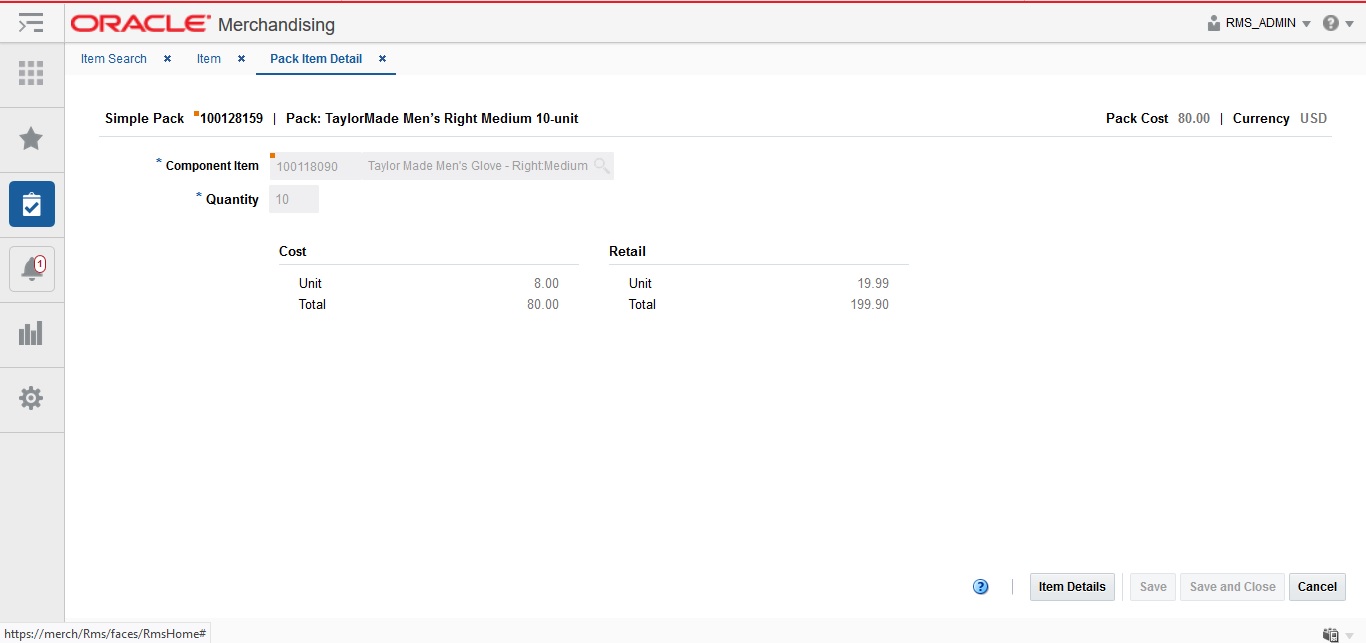Click the Component Item input field
The image size is (1366, 643).
[441, 166]
